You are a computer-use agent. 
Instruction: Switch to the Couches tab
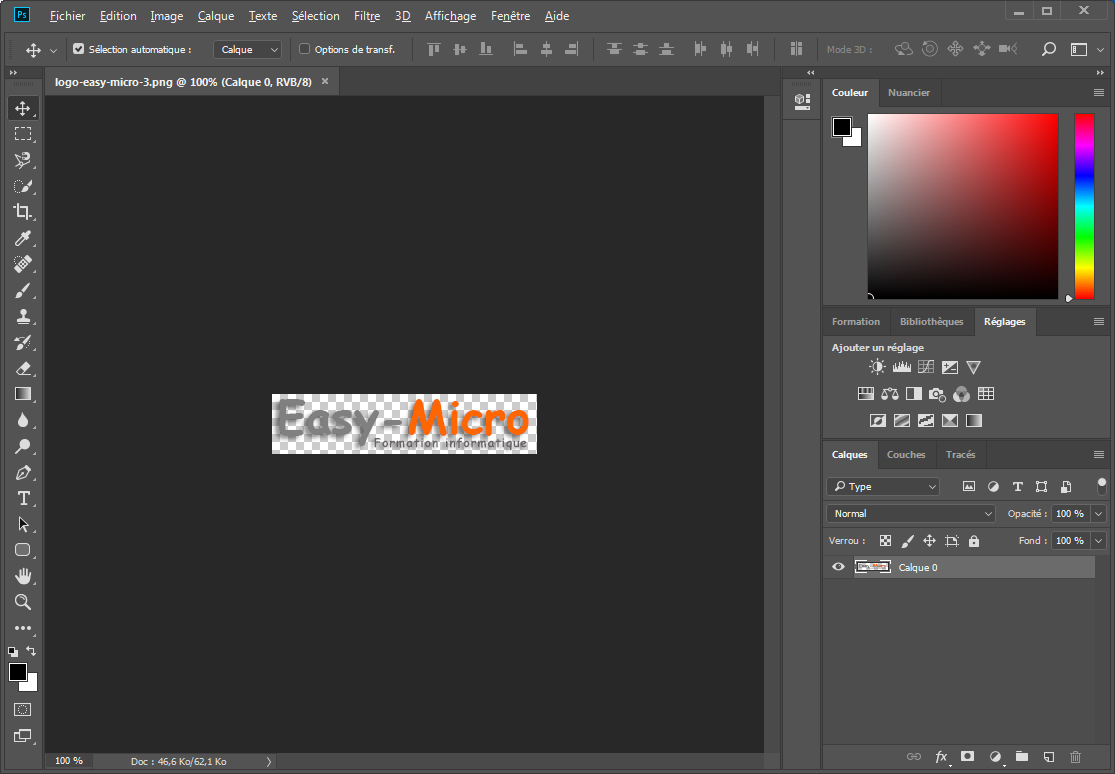click(906, 455)
